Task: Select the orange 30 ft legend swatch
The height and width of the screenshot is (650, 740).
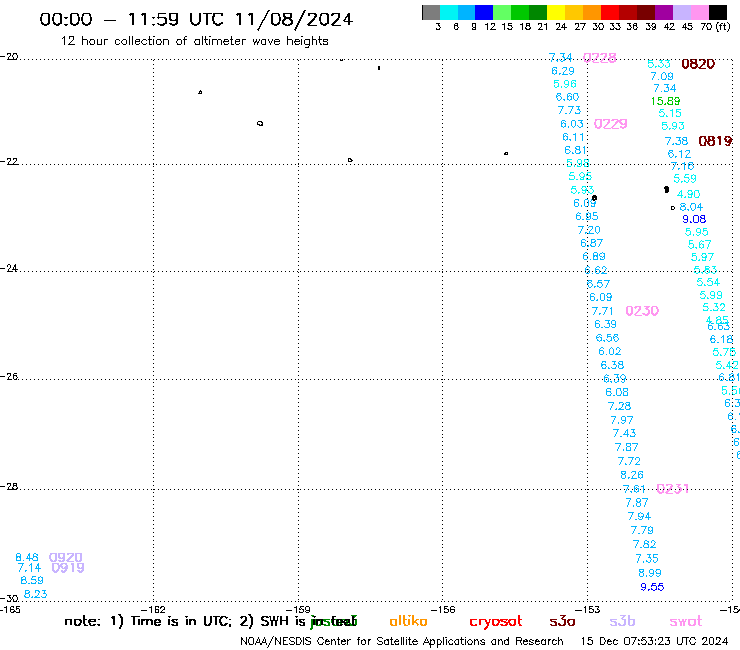Action: (x=592, y=12)
